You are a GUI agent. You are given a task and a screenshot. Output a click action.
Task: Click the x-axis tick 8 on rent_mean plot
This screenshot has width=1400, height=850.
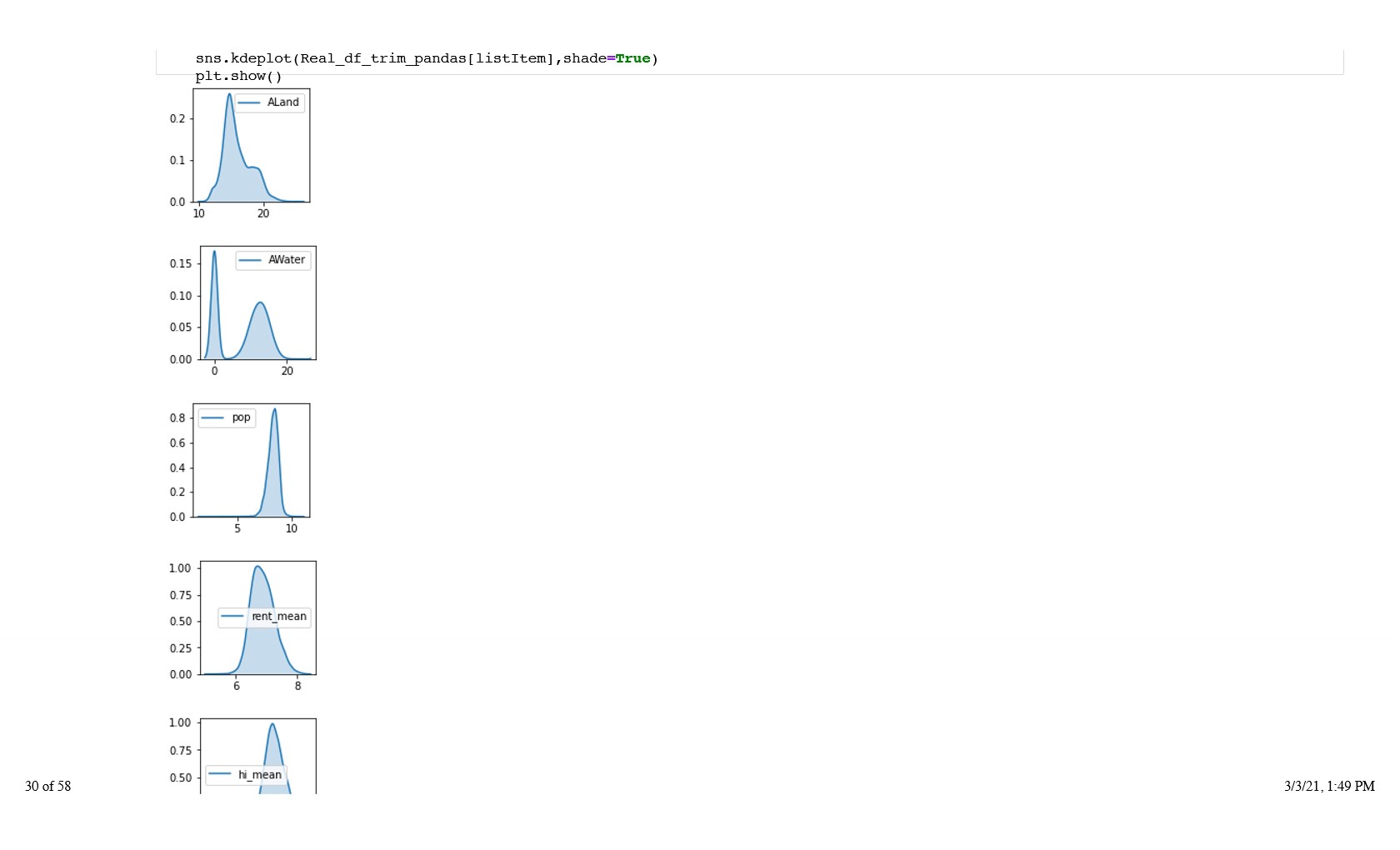click(x=297, y=686)
